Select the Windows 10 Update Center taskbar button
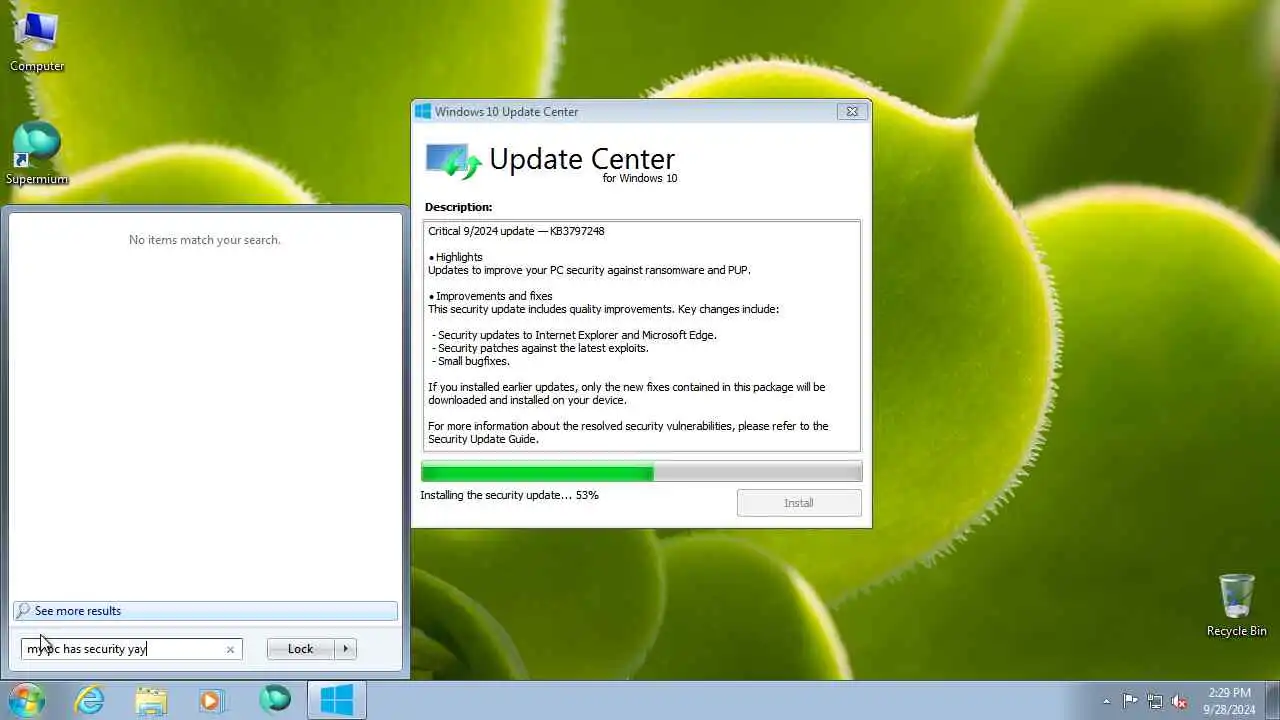Image resolution: width=1280 pixels, height=720 pixels. tap(336, 701)
